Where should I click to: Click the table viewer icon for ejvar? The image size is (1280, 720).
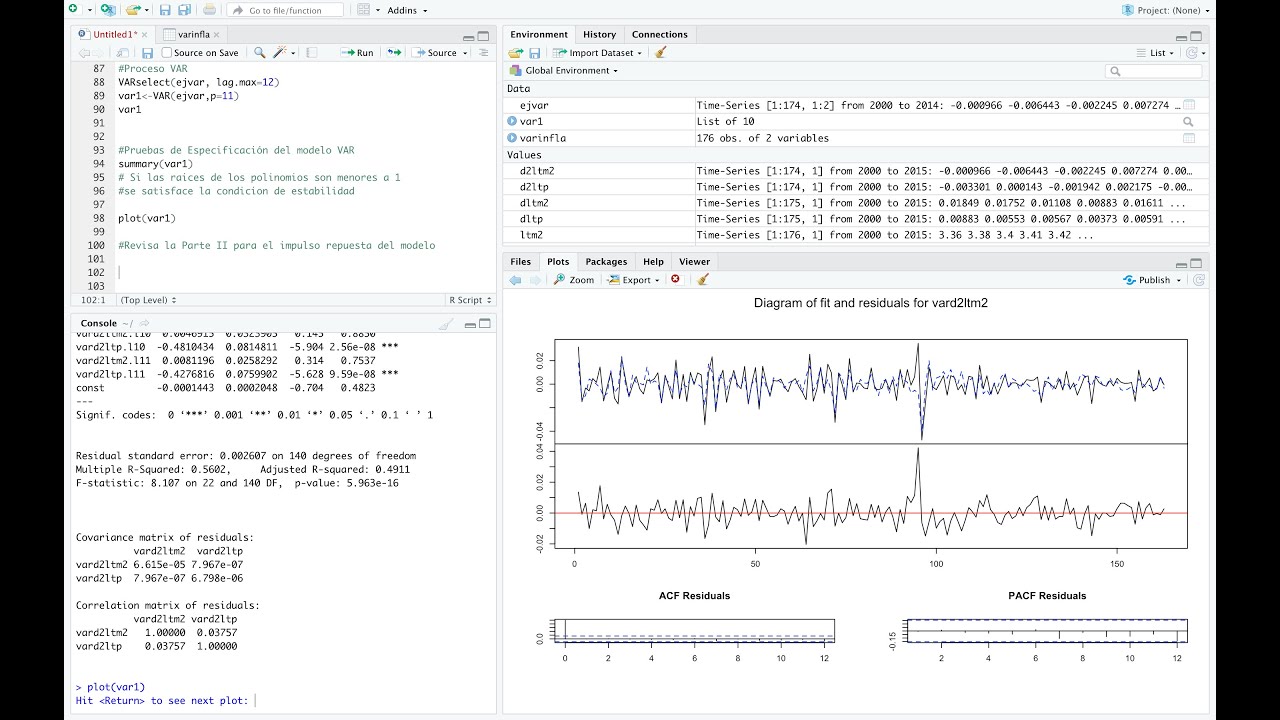[x=1189, y=105]
